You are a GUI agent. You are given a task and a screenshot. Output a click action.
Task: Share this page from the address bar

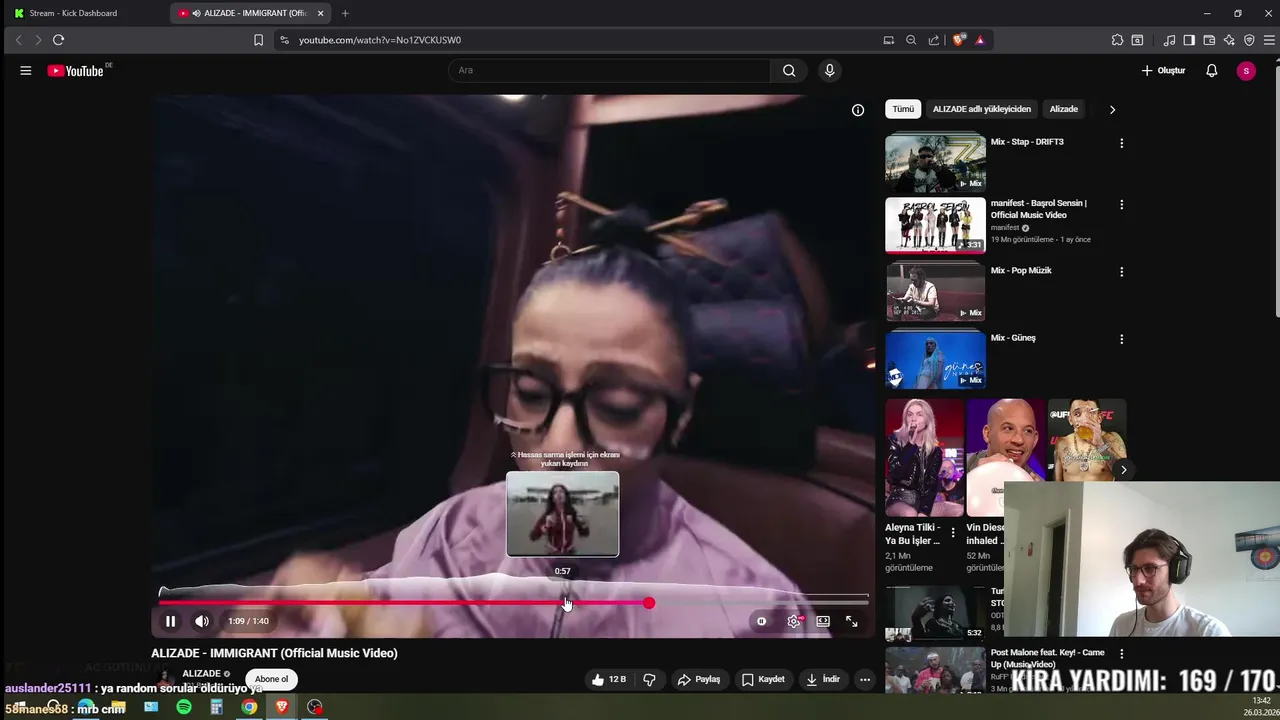(934, 40)
